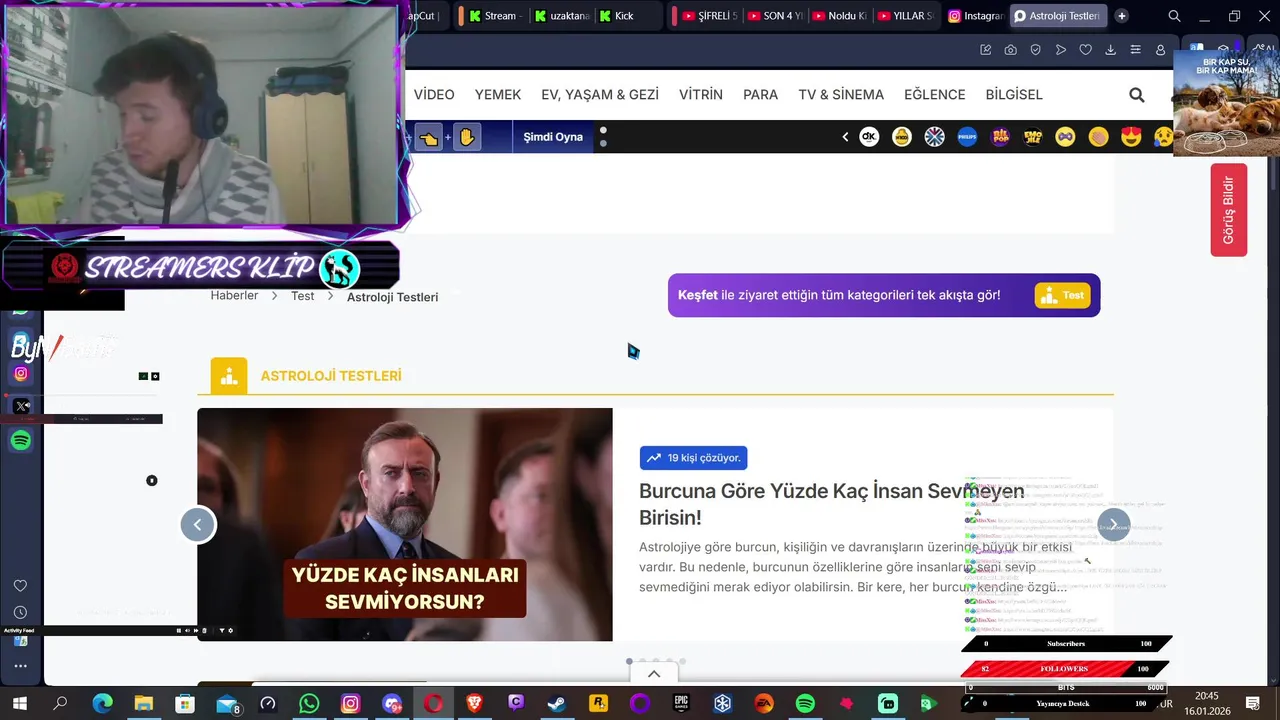
Task: Click the red Görüş Bildir feedback tab
Action: pyautogui.click(x=1229, y=210)
